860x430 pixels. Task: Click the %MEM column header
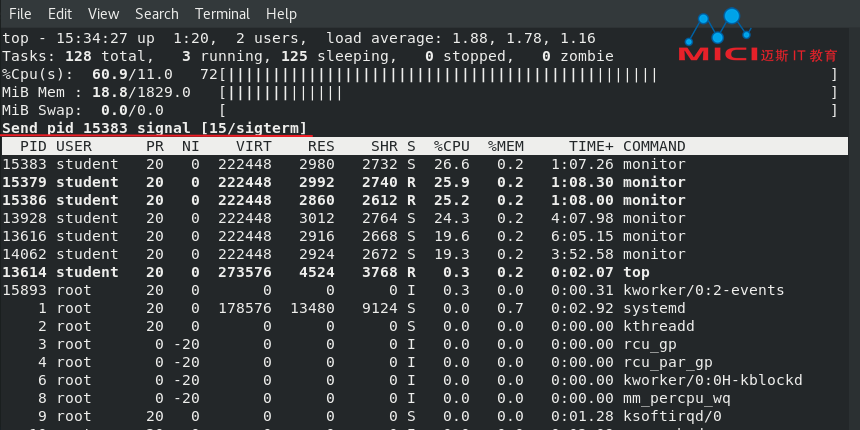point(506,146)
